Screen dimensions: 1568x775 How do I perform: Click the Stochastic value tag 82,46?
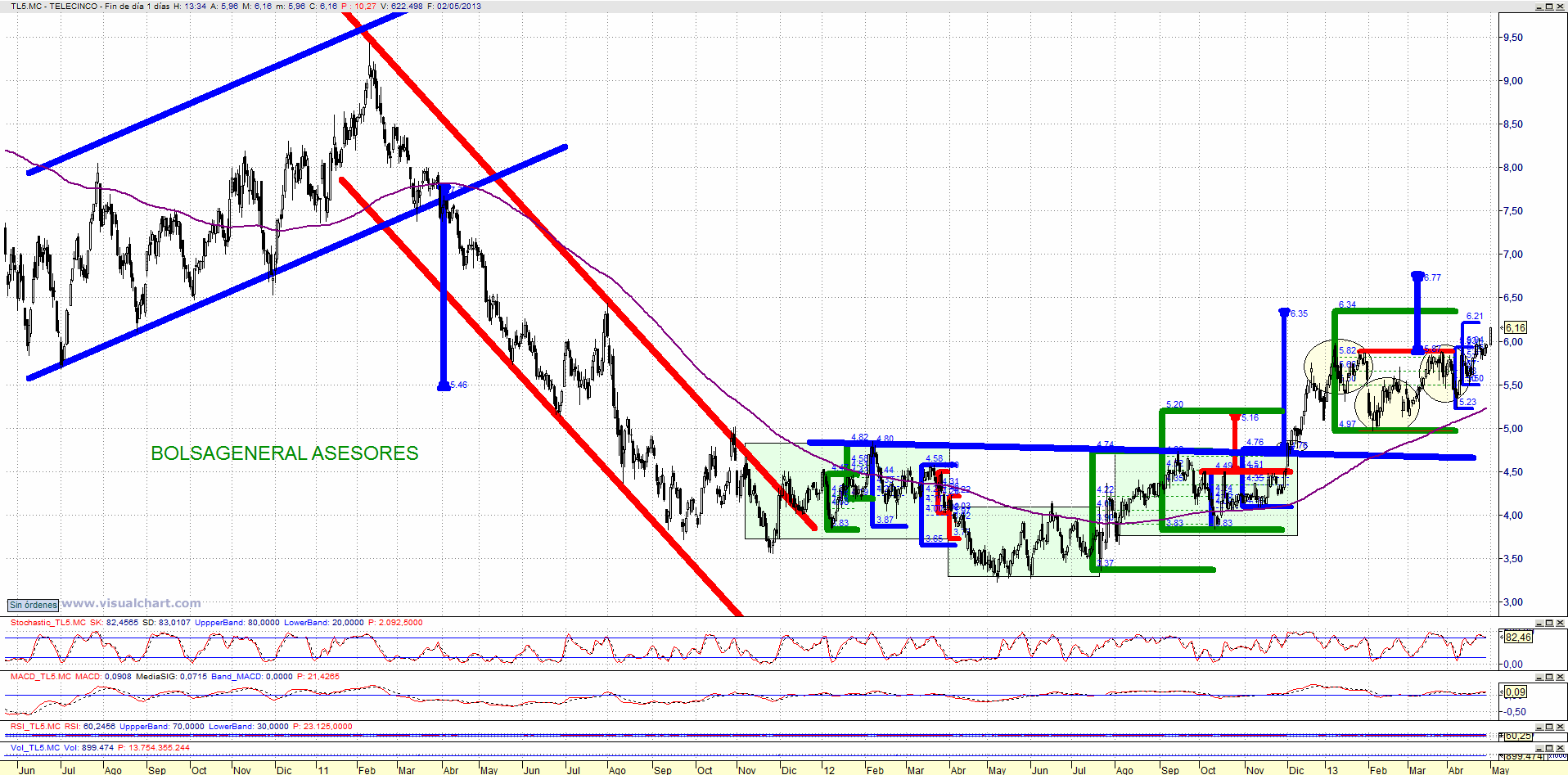[x=1518, y=637]
